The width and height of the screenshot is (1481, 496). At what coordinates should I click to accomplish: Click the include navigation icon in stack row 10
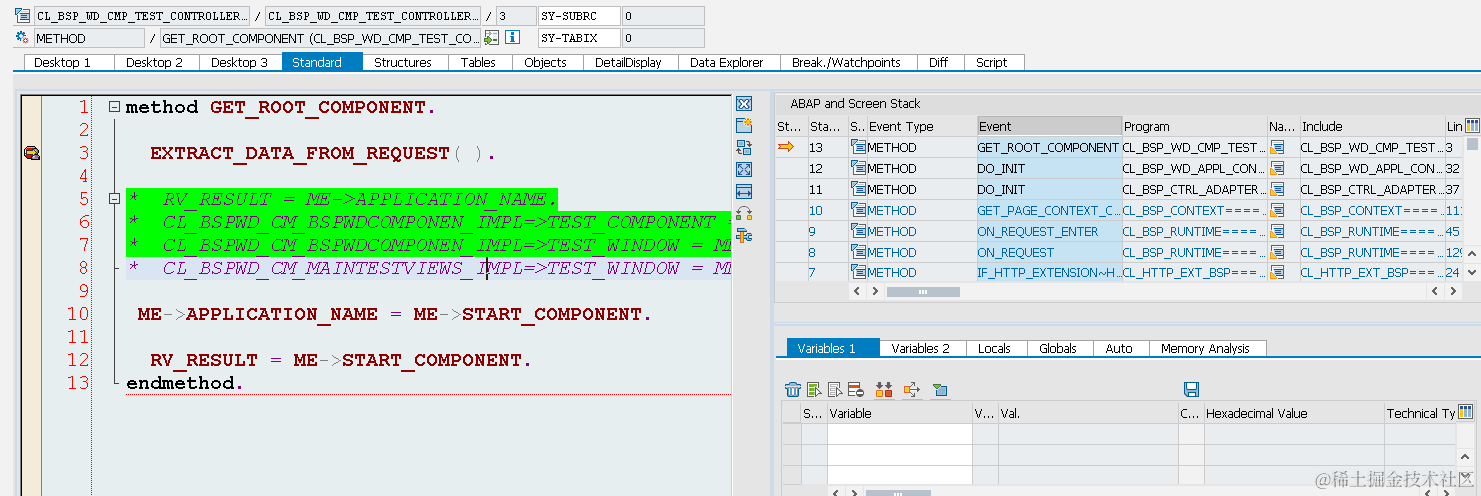coord(1277,210)
